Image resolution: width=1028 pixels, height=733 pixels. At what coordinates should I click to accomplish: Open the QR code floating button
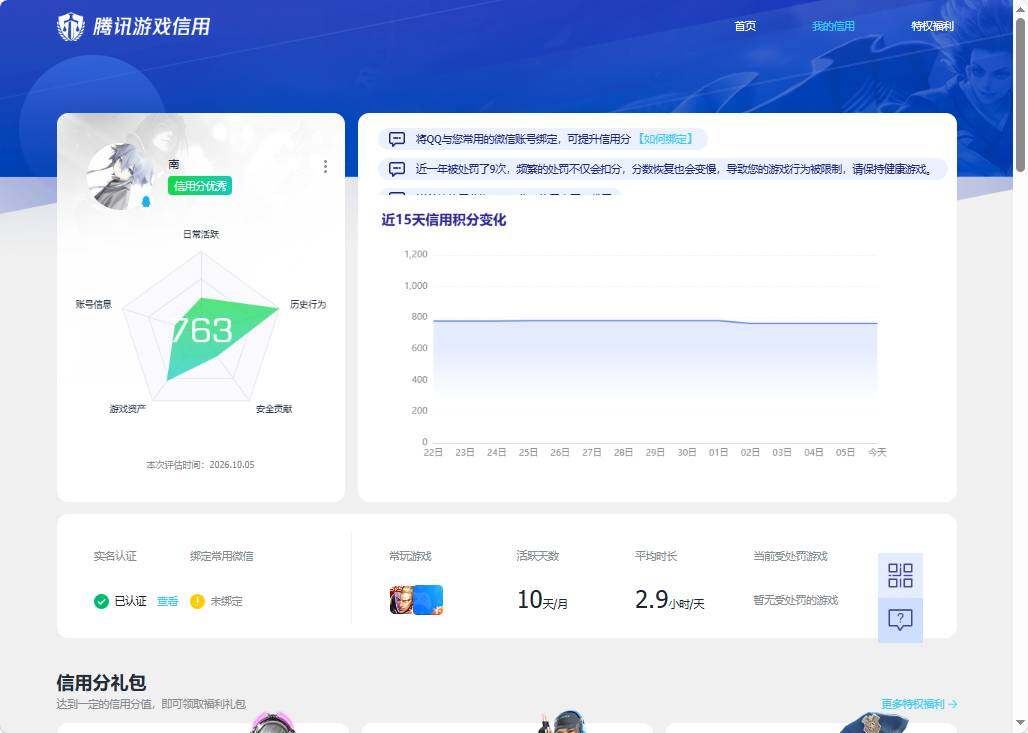(900, 576)
